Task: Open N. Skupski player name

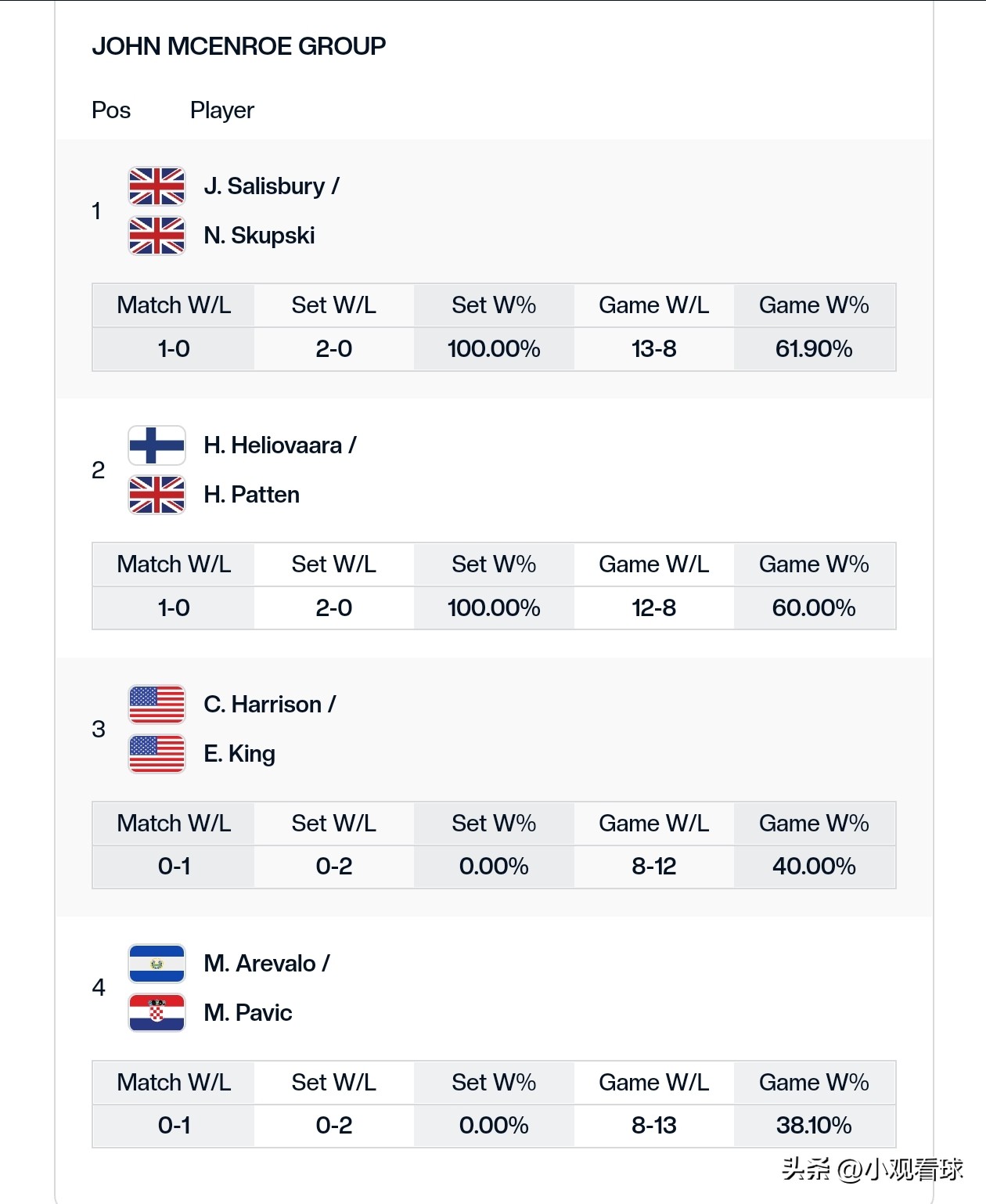Action: (259, 236)
